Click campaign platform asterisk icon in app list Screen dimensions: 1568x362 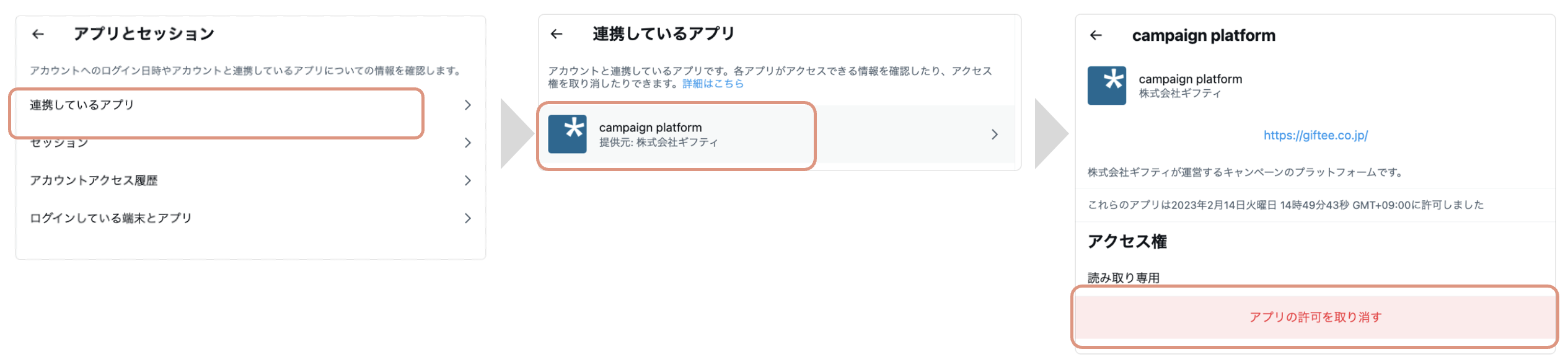point(567,134)
